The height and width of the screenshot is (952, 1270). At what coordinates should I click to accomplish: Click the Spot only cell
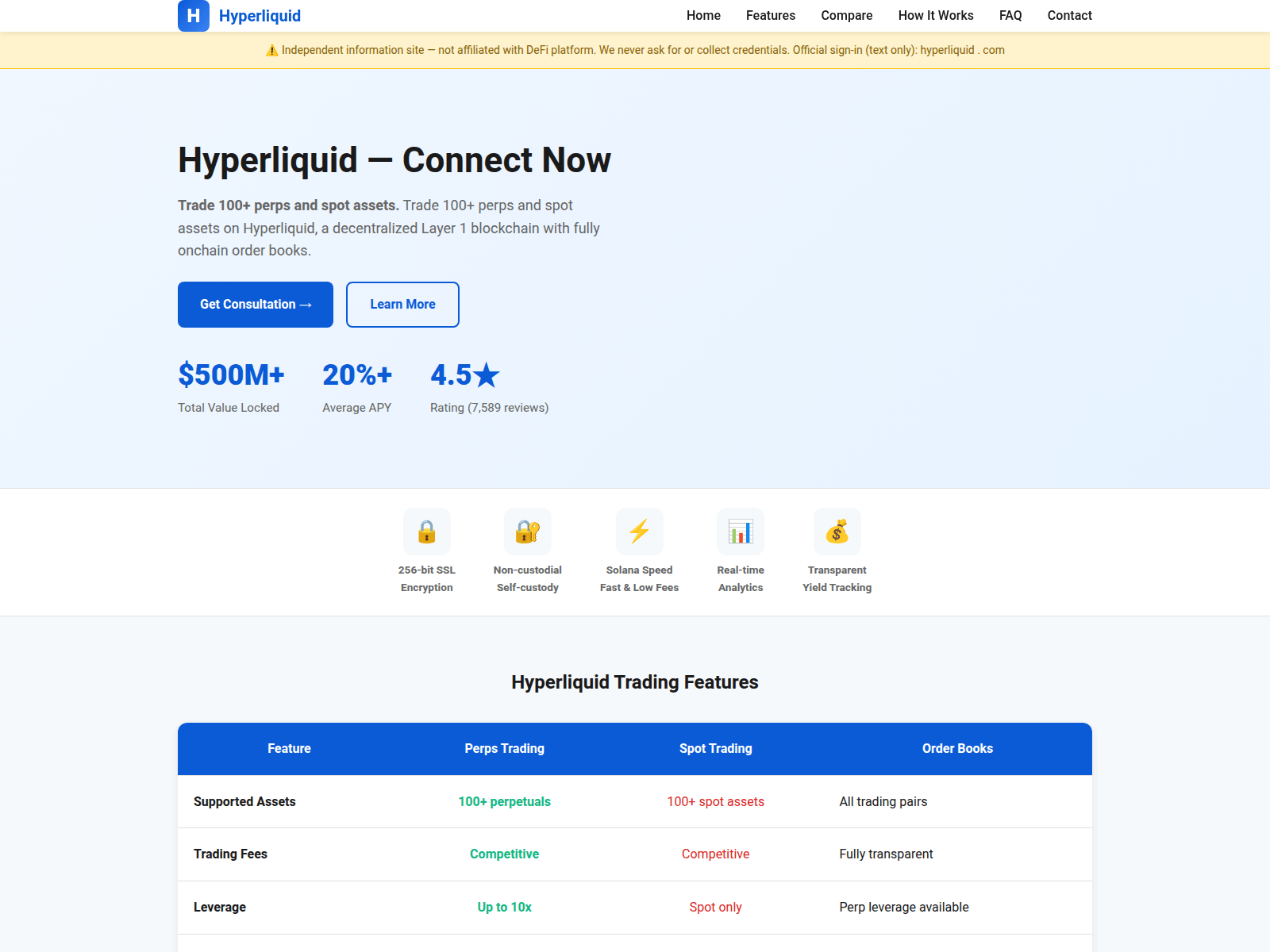tap(716, 908)
